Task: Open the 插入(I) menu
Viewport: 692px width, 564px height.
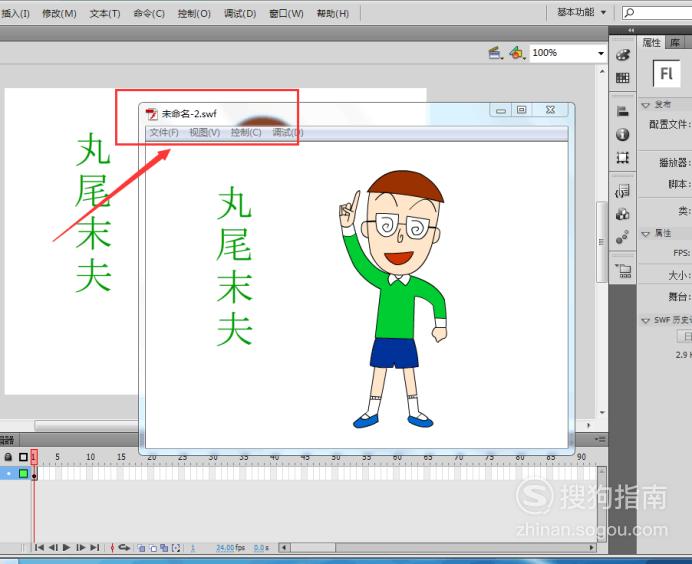Action: tap(15, 13)
